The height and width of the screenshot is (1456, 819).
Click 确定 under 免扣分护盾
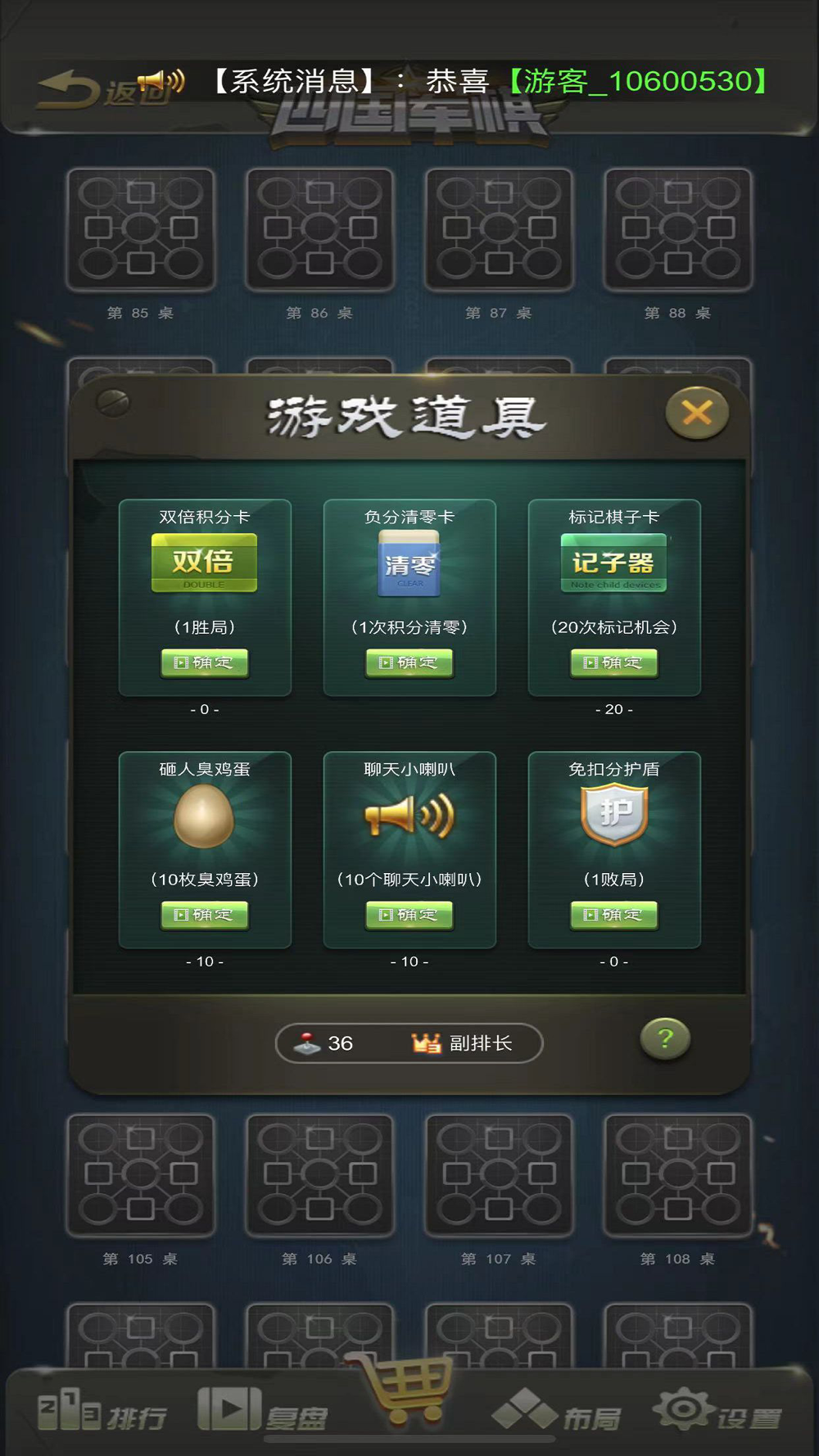[614, 915]
